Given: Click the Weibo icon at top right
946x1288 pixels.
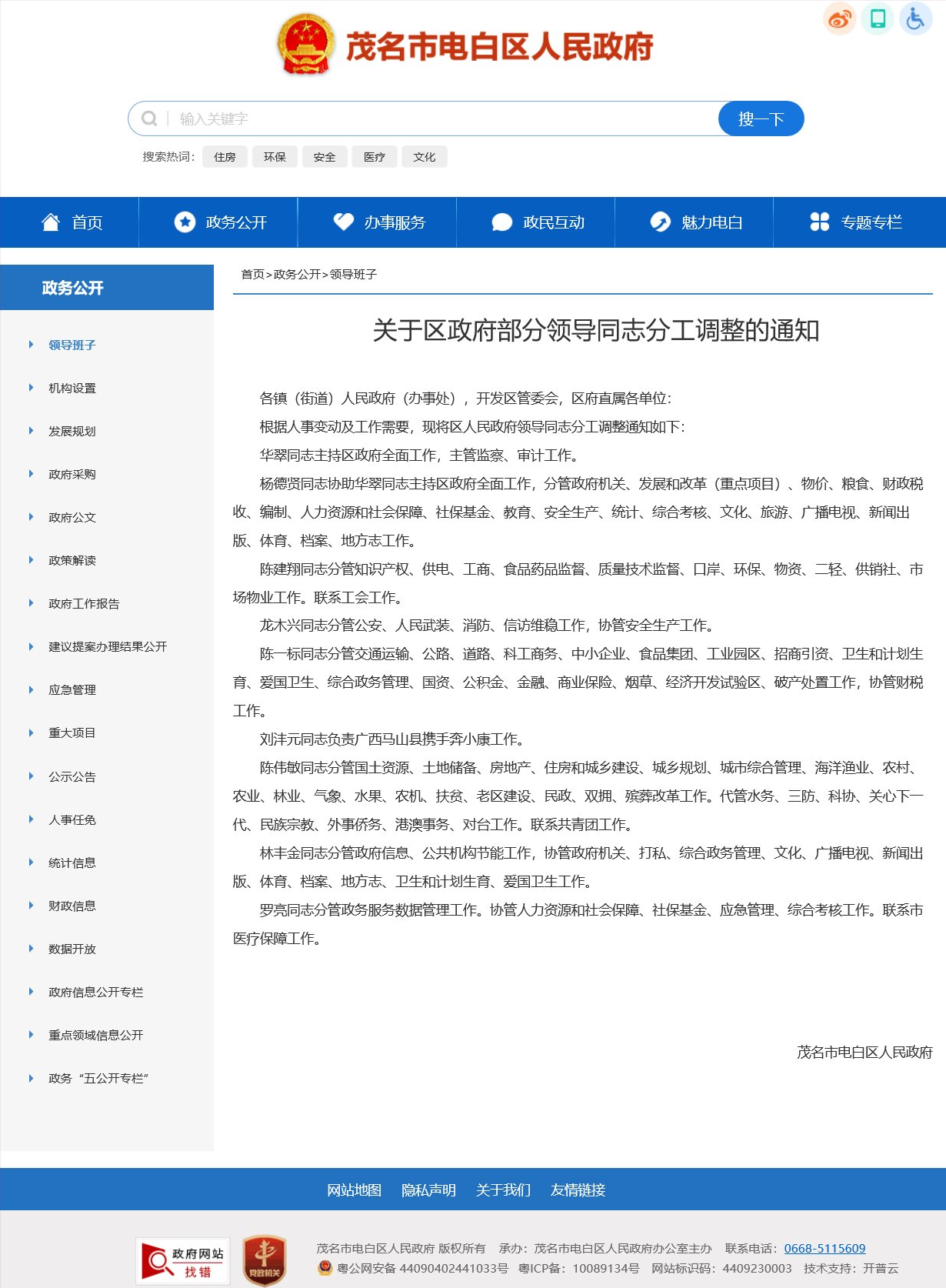Looking at the screenshot, I should 839,18.
